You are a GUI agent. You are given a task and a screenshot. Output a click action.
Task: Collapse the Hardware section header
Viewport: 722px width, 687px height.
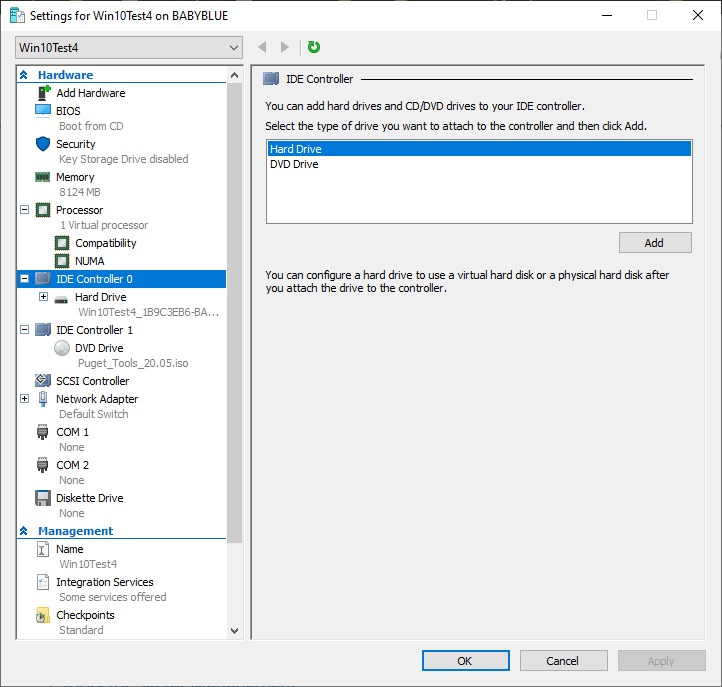24,75
